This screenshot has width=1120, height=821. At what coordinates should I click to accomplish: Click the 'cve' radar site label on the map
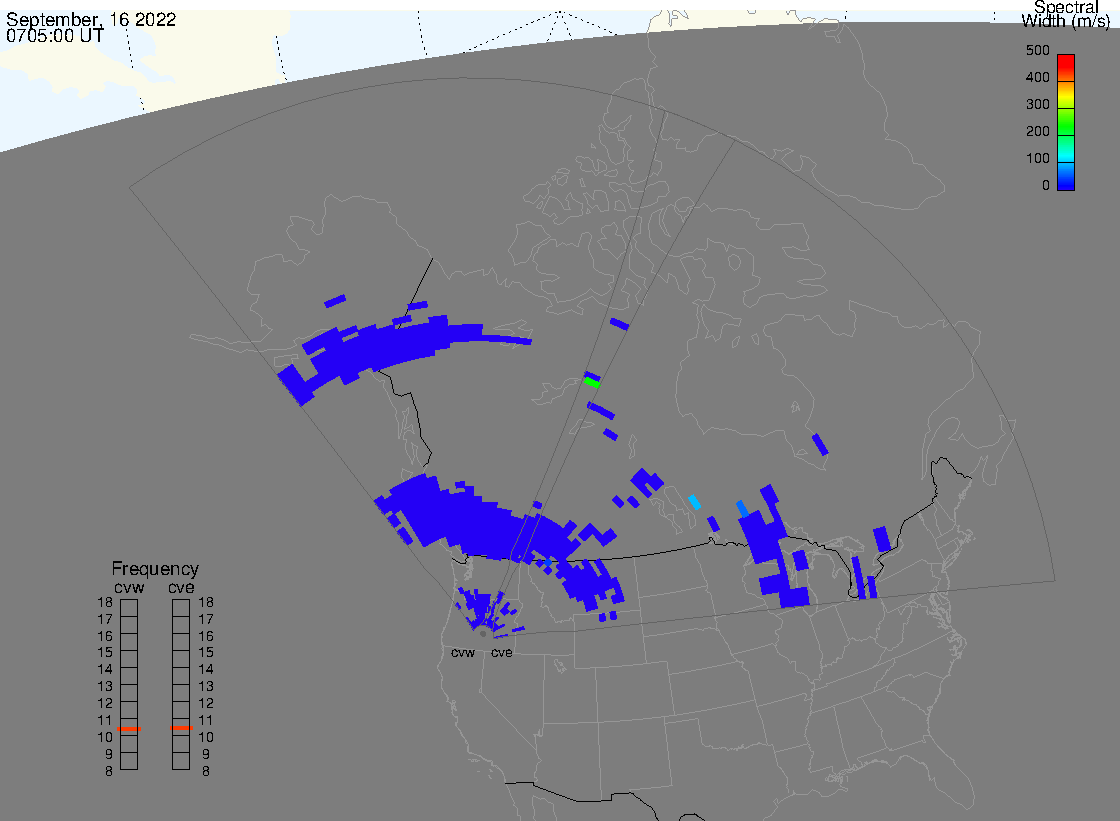pos(501,652)
